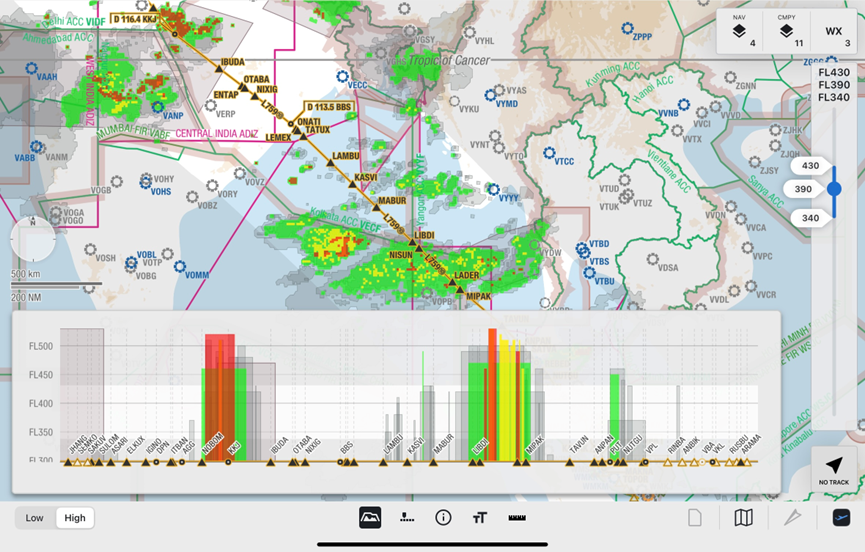The width and height of the screenshot is (865, 552).
Task: Open the document page icon
Action: pyautogui.click(x=695, y=518)
